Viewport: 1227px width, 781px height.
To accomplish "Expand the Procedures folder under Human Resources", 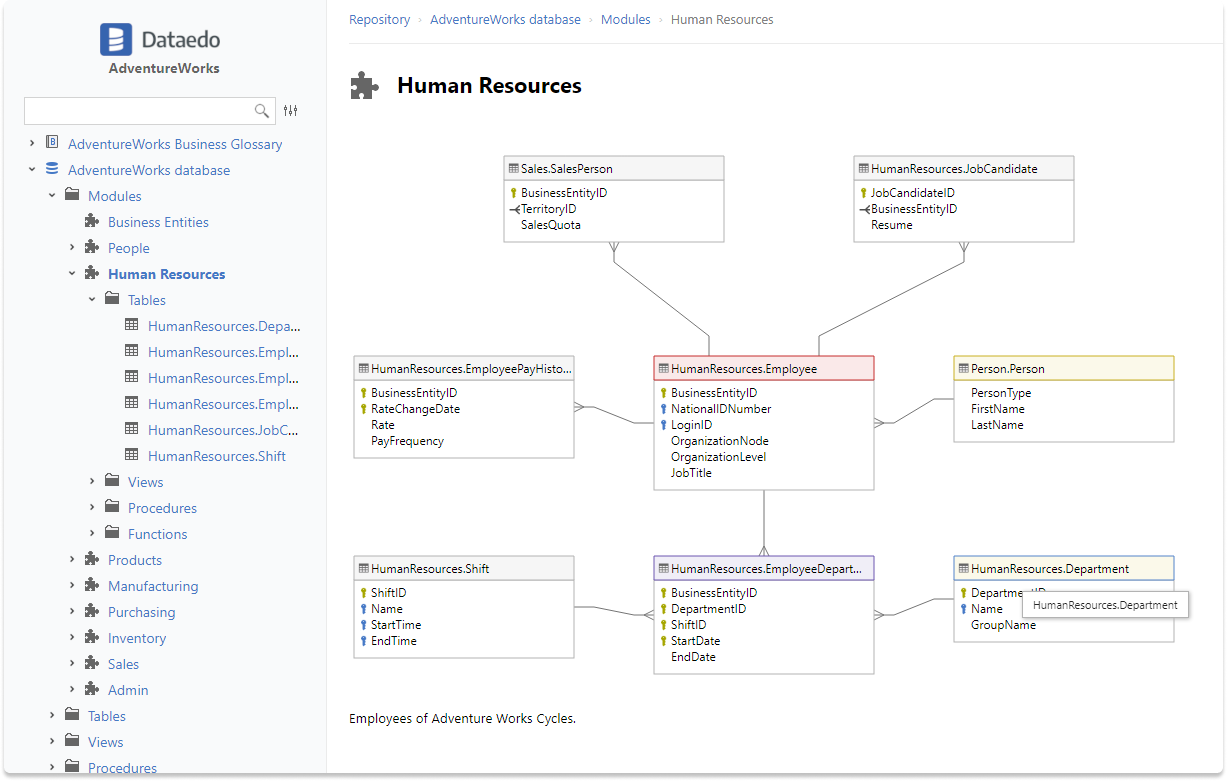I will click(x=92, y=508).
